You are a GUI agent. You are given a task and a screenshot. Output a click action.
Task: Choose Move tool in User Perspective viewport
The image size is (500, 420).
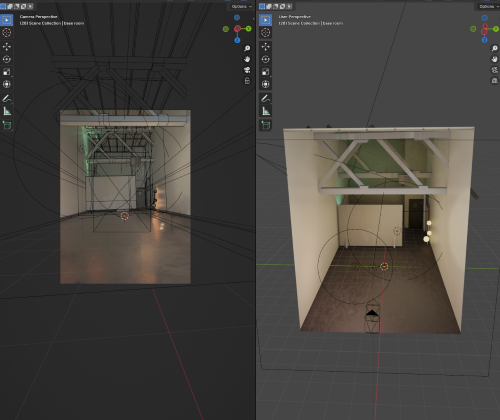pyautogui.click(x=265, y=47)
